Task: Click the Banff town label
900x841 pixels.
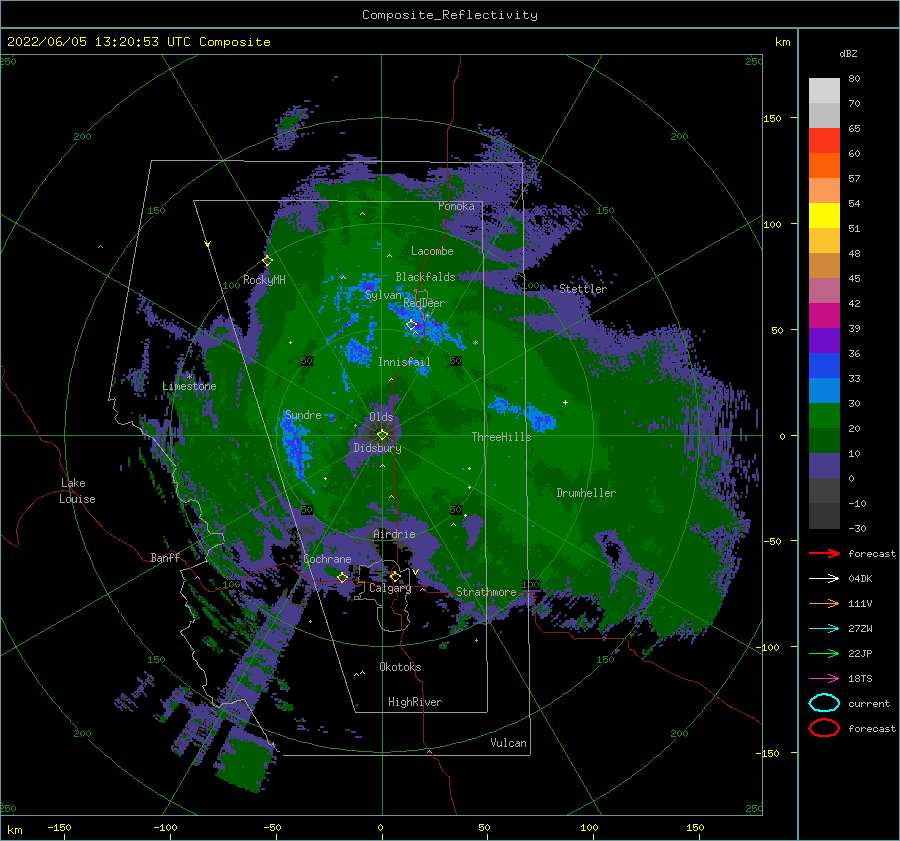Action: pyautogui.click(x=165, y=557)
